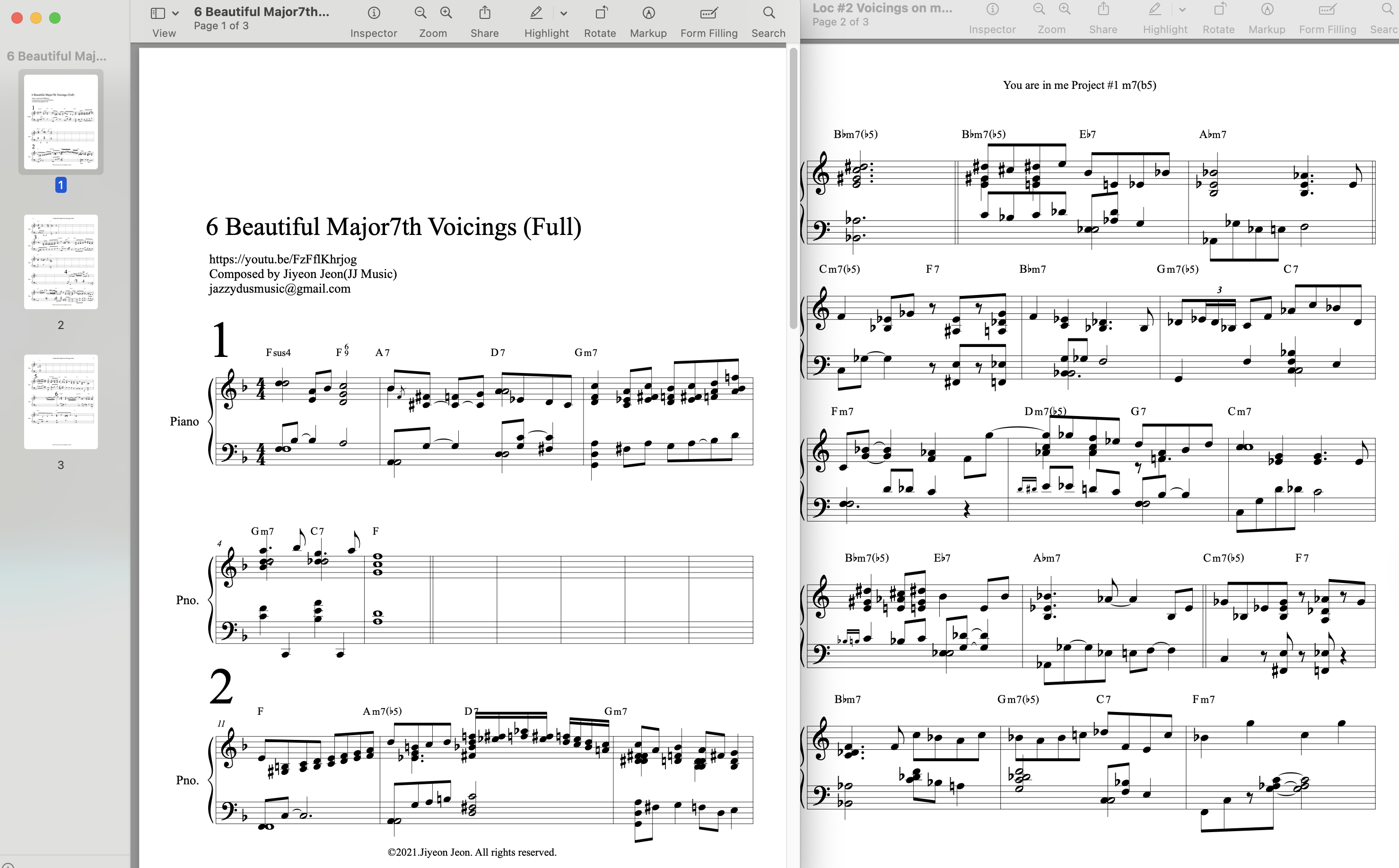Click the Loc #2 Voicings window title
1399x868 pixels.
(x=882, y=8)
